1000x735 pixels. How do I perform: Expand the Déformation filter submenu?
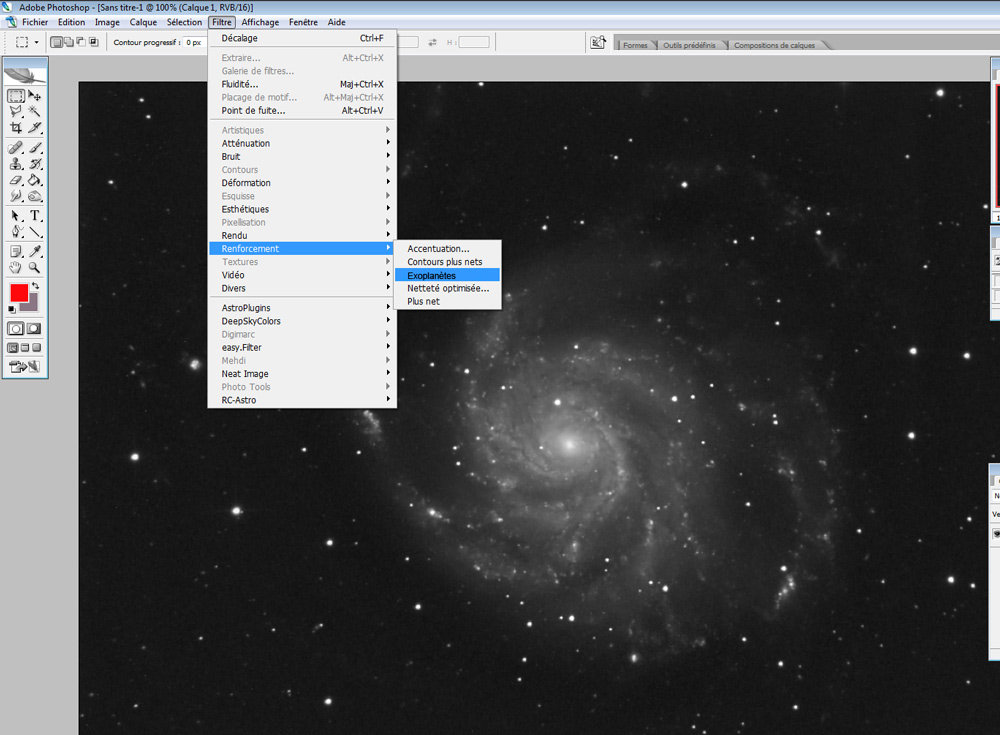click(303, 183)
